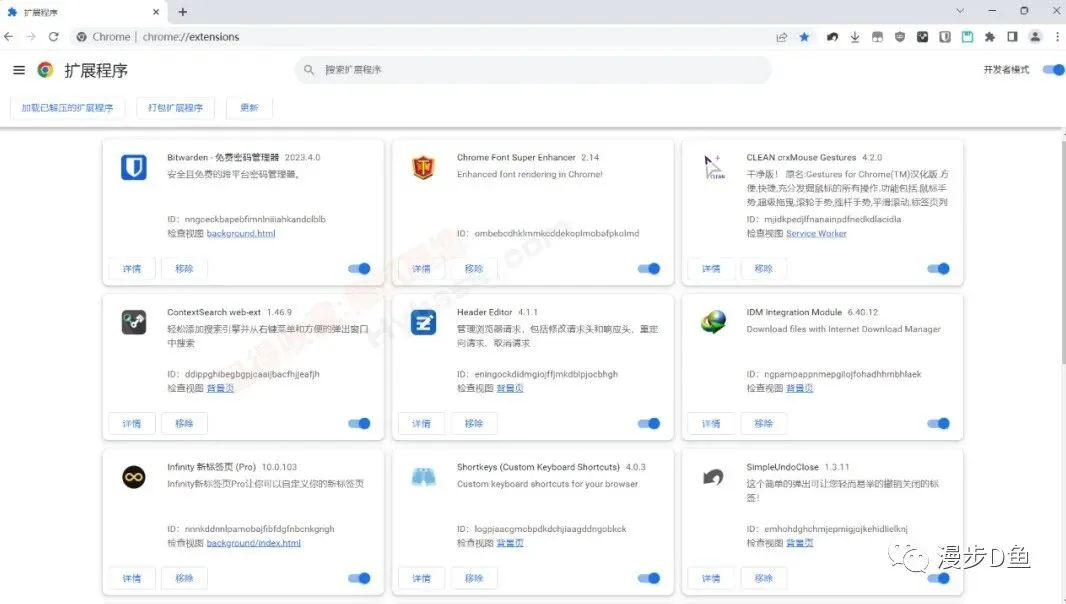Switch off Shortkeys extension toggle
This screenshot has height=604, width=1066.
tap(649, 578)
